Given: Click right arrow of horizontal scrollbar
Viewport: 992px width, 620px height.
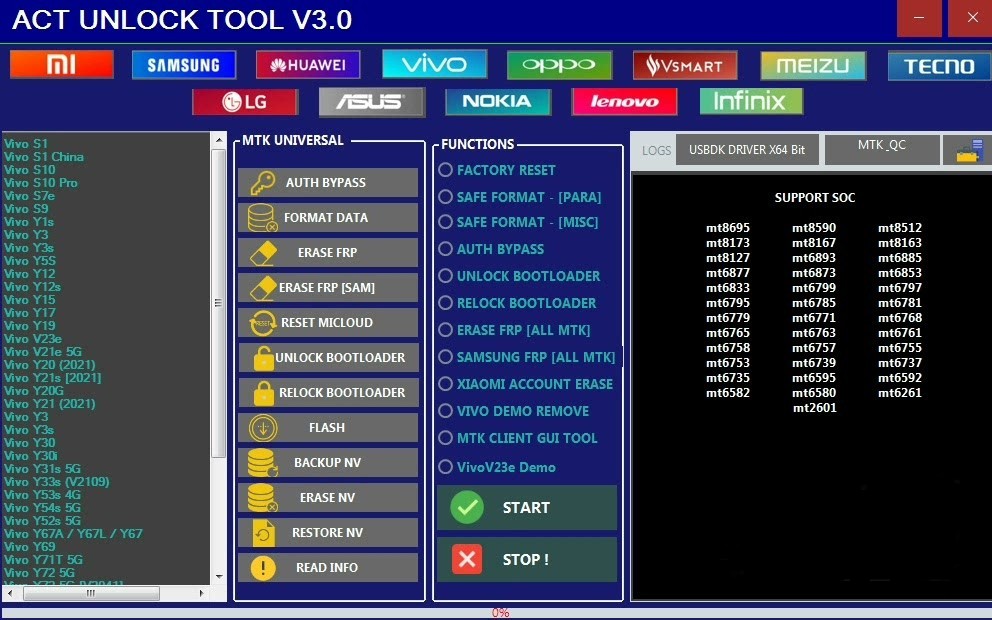Looking at the screenshot, I should 201,593.
